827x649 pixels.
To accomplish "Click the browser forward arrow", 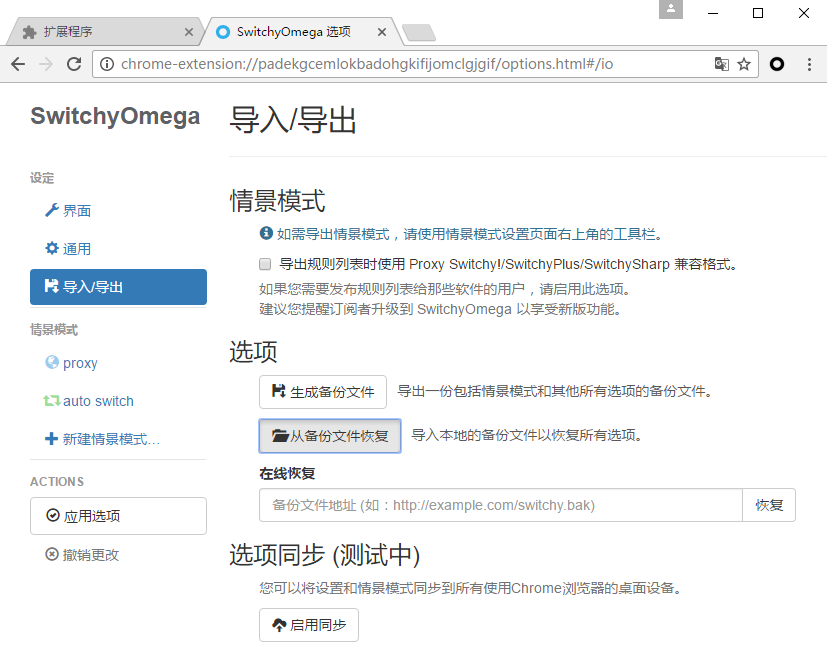I will (46, 64).
